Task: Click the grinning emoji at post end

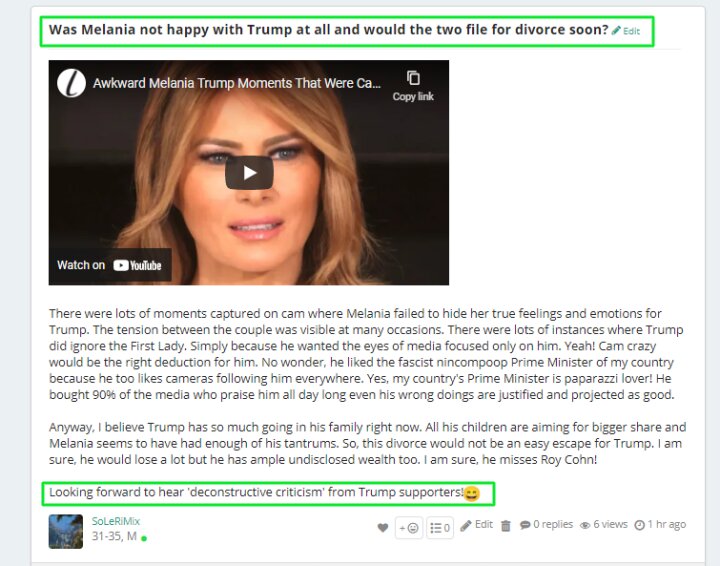Action: tap(472, 493)
